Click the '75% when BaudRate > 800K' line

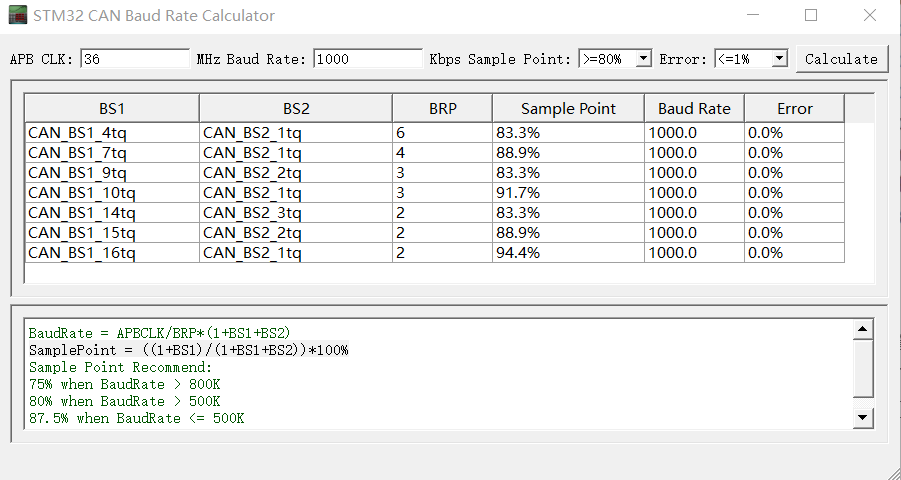point(125,384)
